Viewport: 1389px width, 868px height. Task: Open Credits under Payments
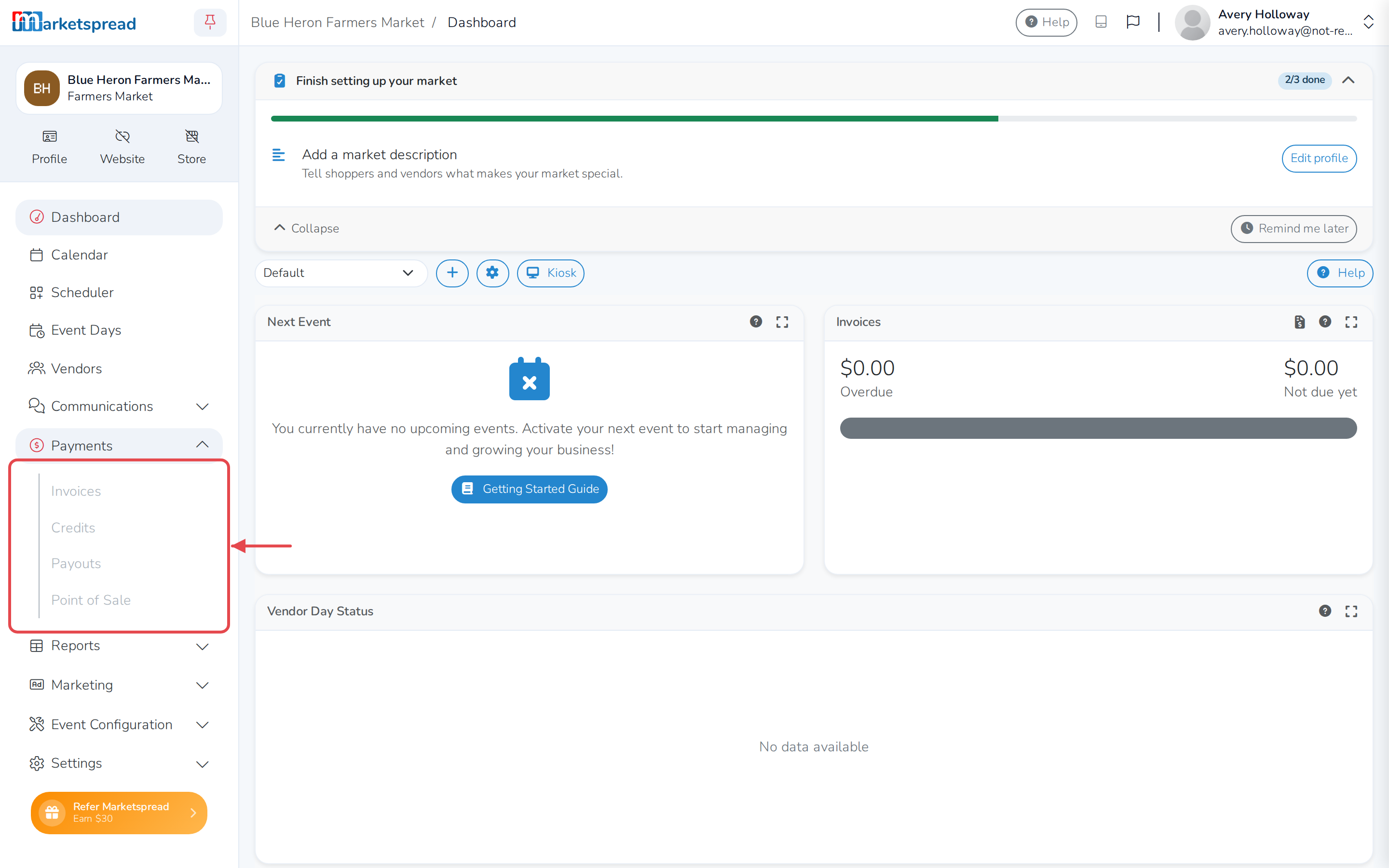73,528
